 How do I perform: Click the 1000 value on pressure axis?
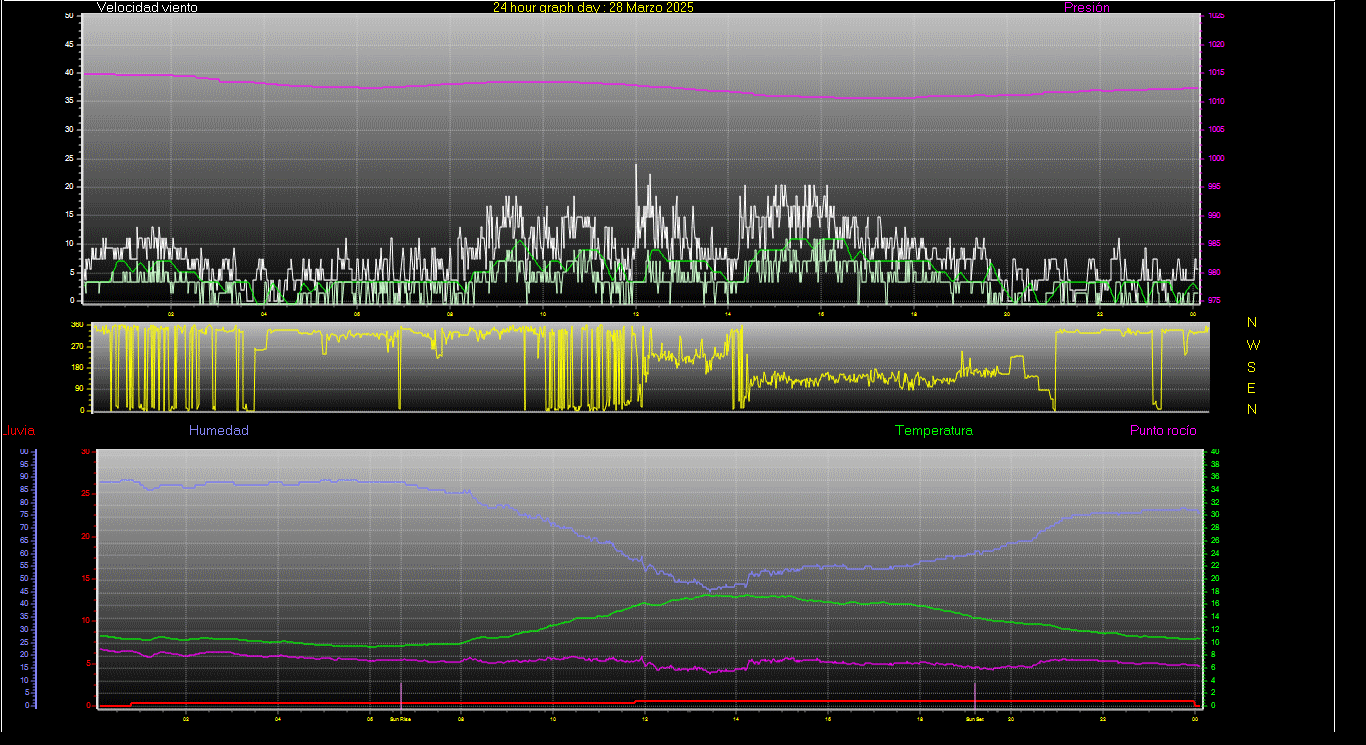pyautogui.click(x=1215, y=158)
